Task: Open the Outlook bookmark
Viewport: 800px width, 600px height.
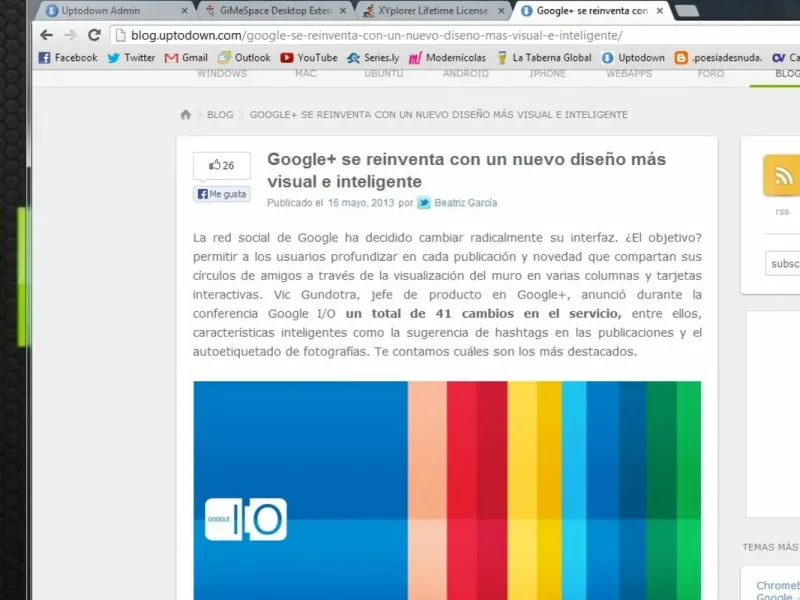Action: (x=244, y=58)
